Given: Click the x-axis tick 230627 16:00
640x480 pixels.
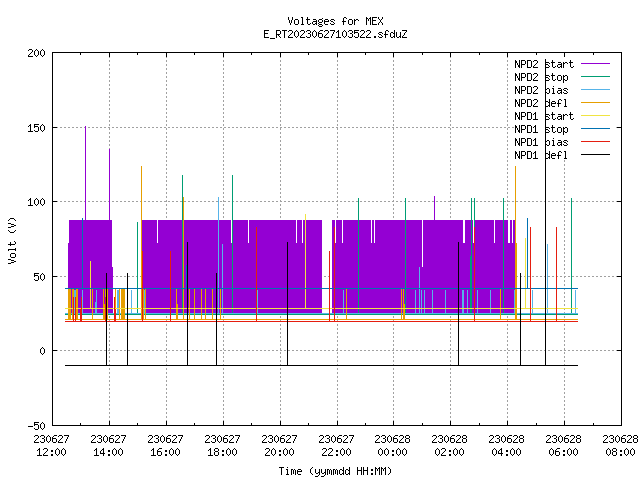Looking at the screenshot, I should [165, 446].
